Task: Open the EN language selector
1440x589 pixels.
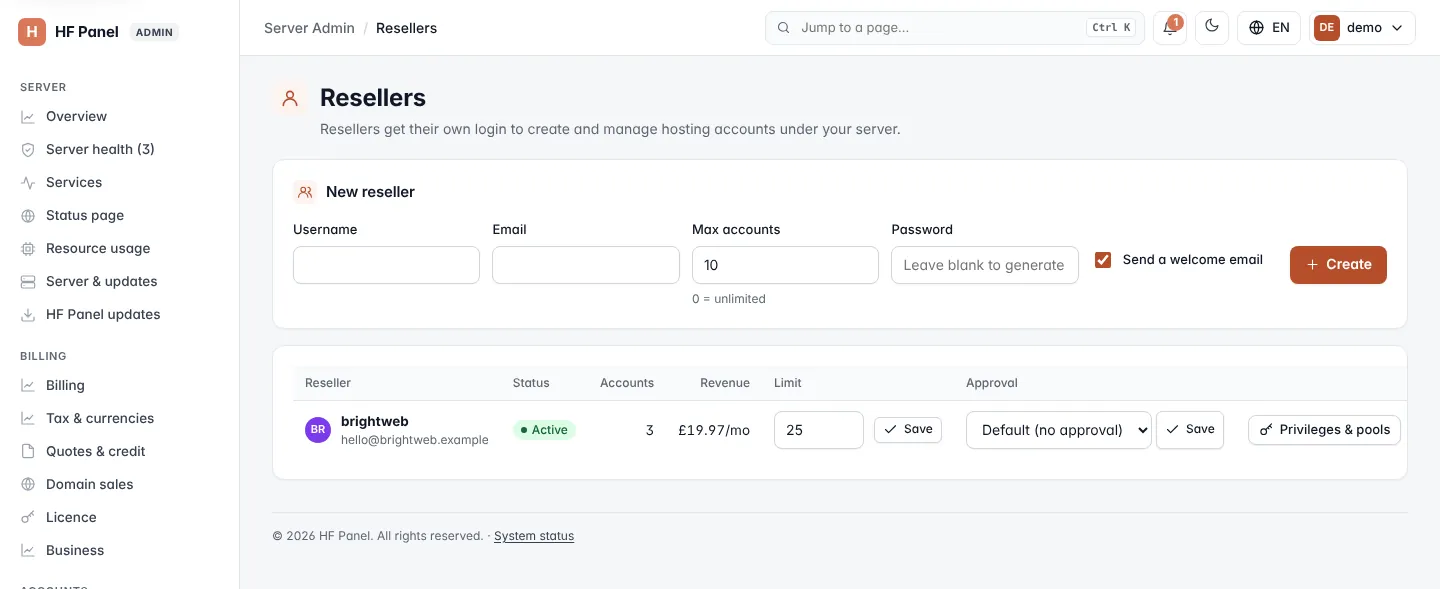Action: click(1269, 28)
